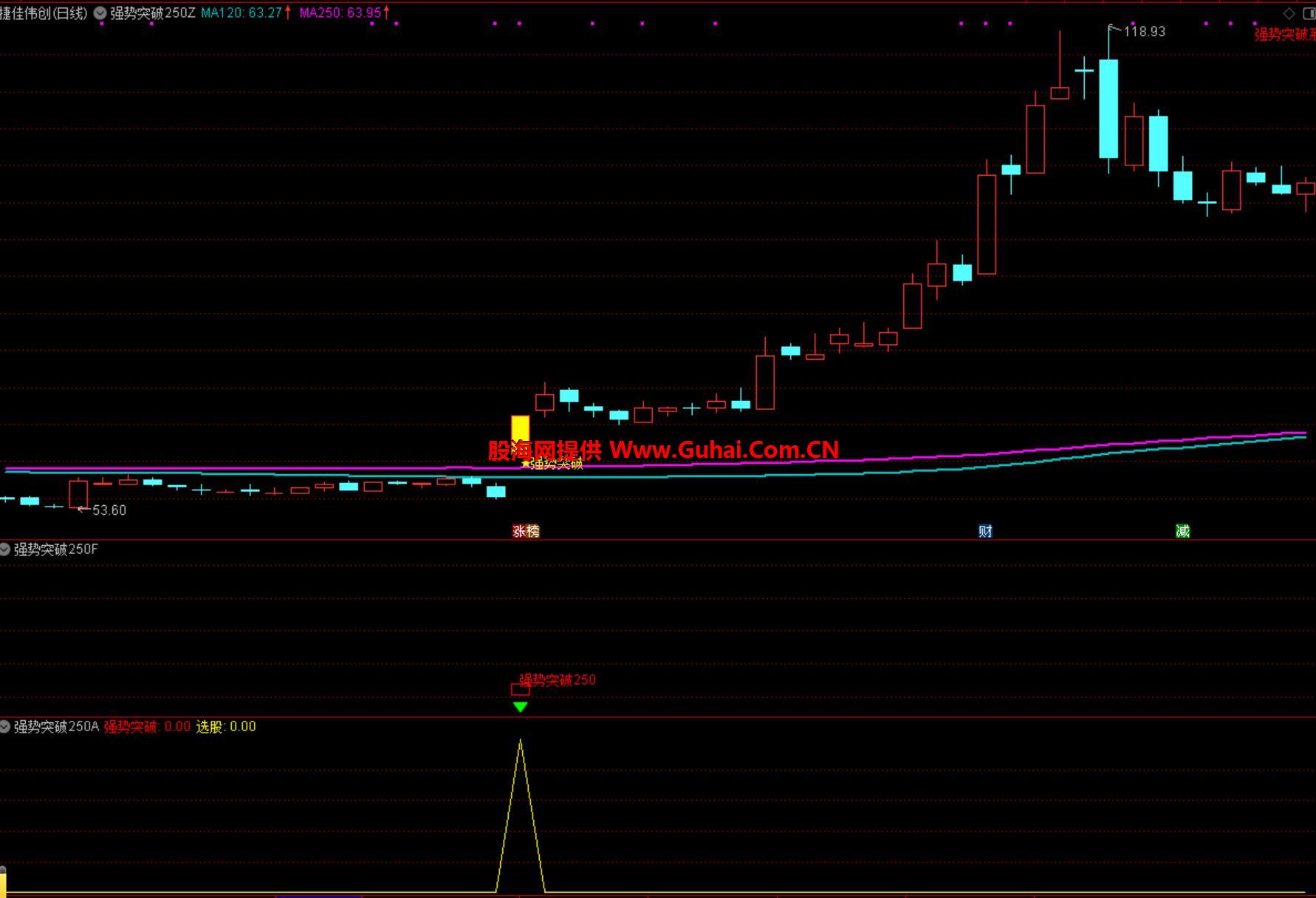Click the red 强势突破 label at the top right

click(x=1285, y=34)
